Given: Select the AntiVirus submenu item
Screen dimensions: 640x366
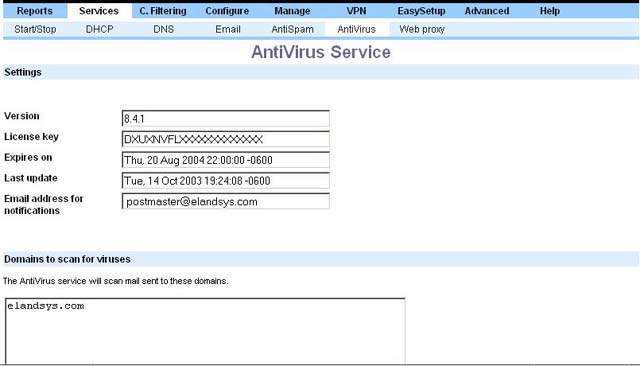Looking at the screenshot, I should 356,29.
